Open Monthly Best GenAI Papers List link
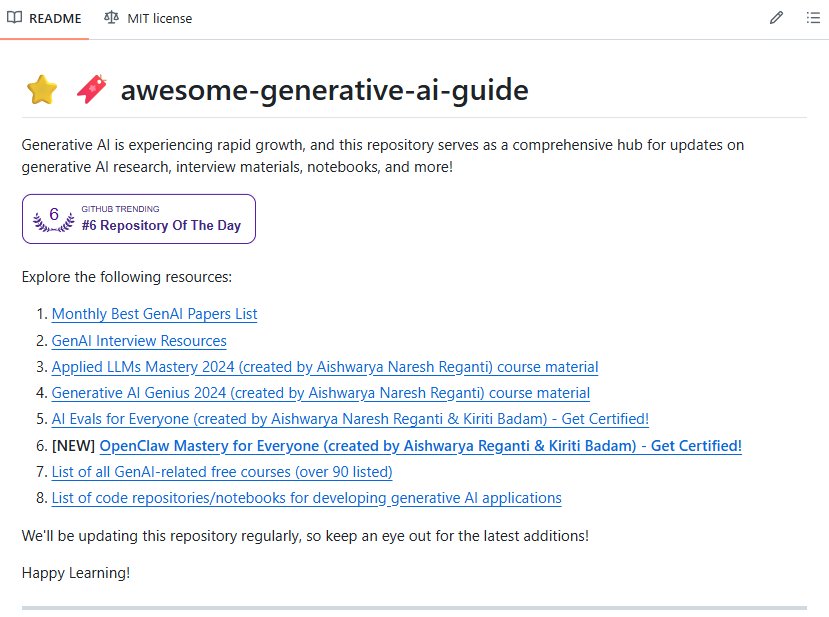This screenshot has height=617, width=829. pos(154,314)
